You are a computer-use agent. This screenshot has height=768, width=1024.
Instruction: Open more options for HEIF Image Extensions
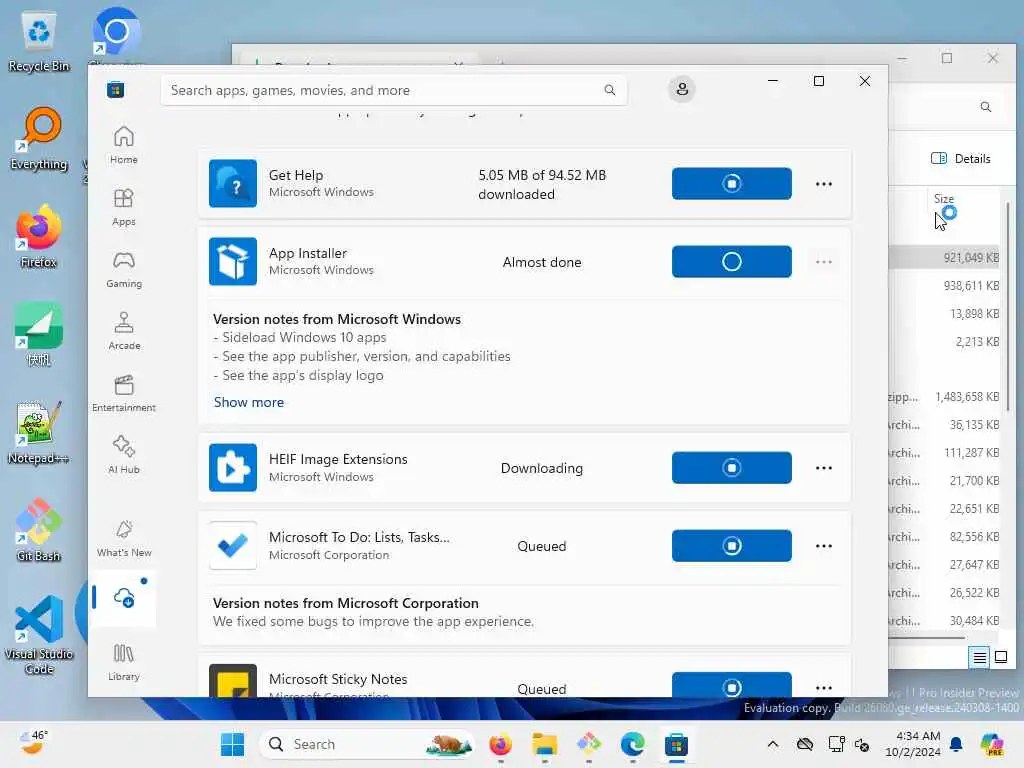(824, 468)
